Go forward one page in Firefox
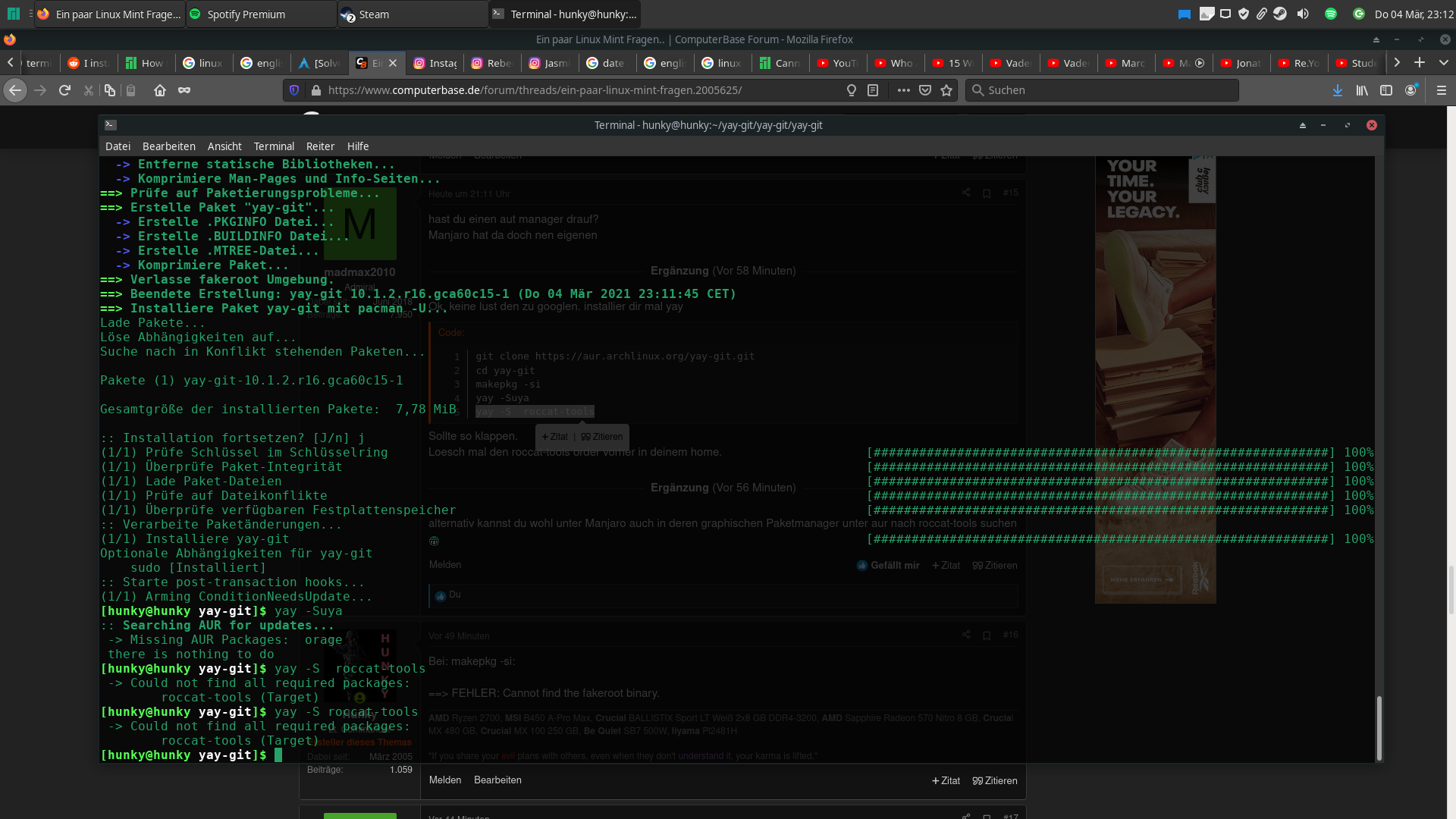Viewport: 1456px width, 819px height. (40, 90)
